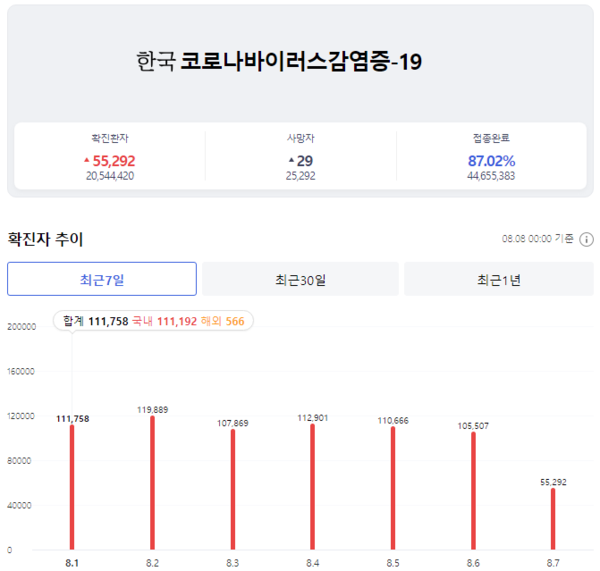Click the 해외 566 value in tooltip
Image resolution: width=600 pixels, height=571 pixels.
(x=222, y=321)
